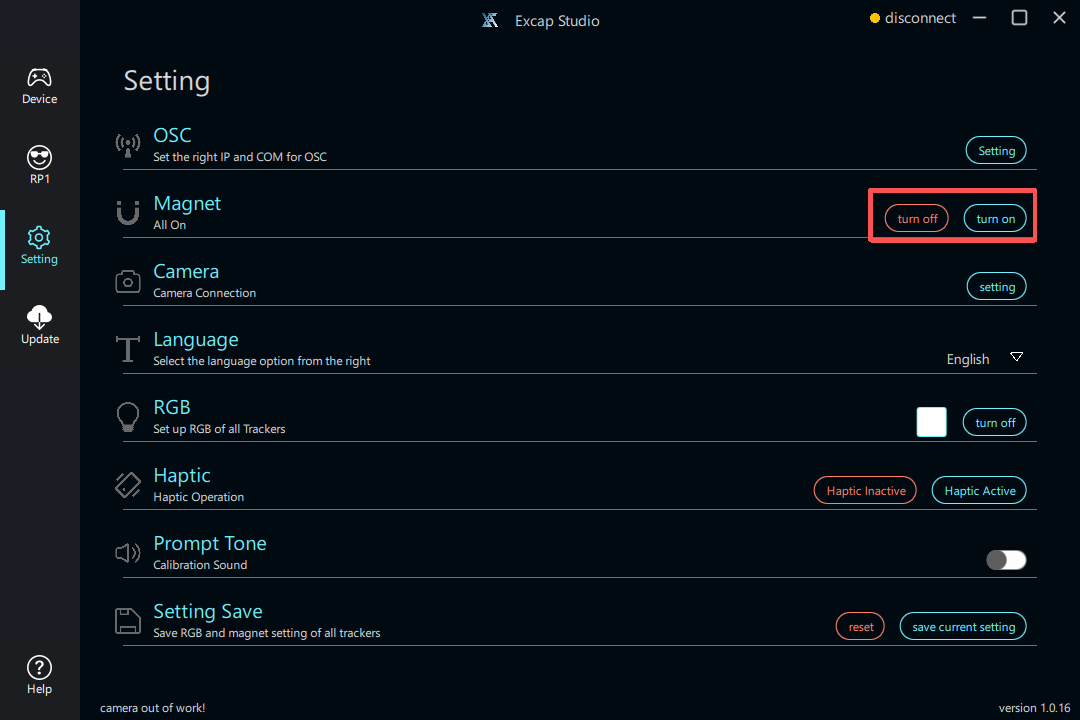Viewport: 1080px width, 720px height.
Task: Click the Update cloud download icon
Action: [x=39, y=317]
